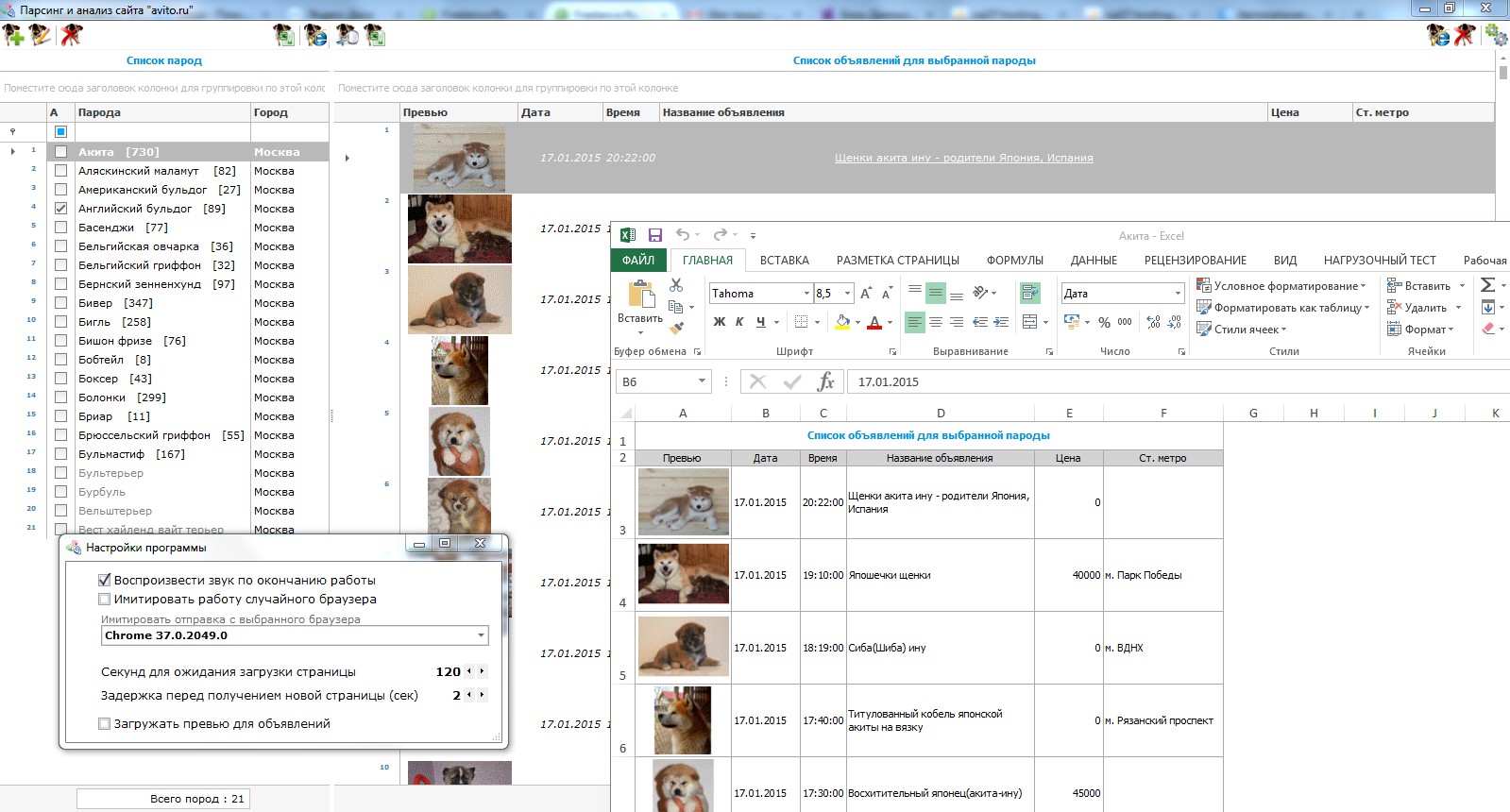Expand the Дата number format dropdown
Image resolution: width=1510 pixels, height=812 pixels.
(x=1178, y=294)
